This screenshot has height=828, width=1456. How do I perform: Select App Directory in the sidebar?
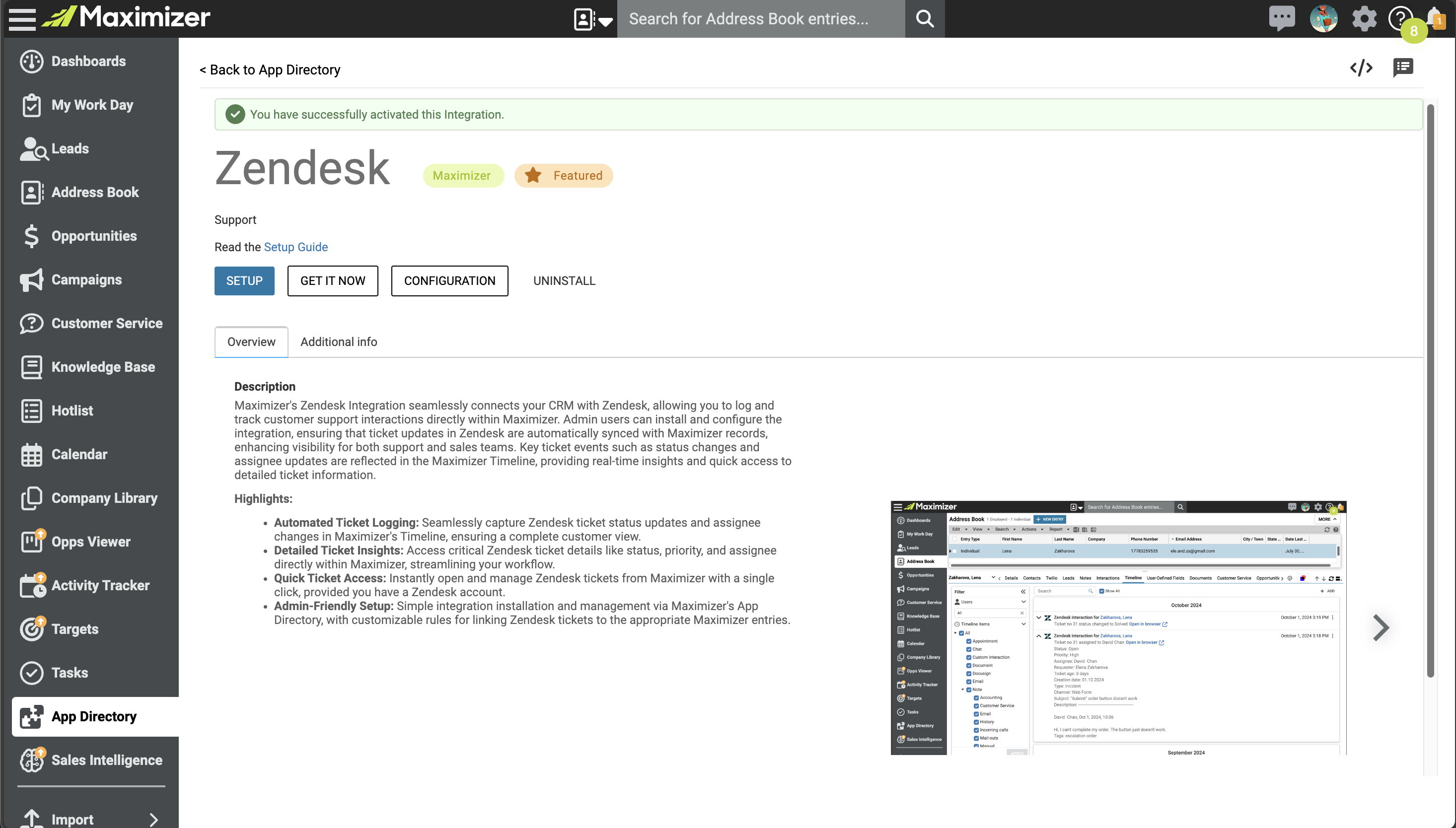(x=95, y=716)
